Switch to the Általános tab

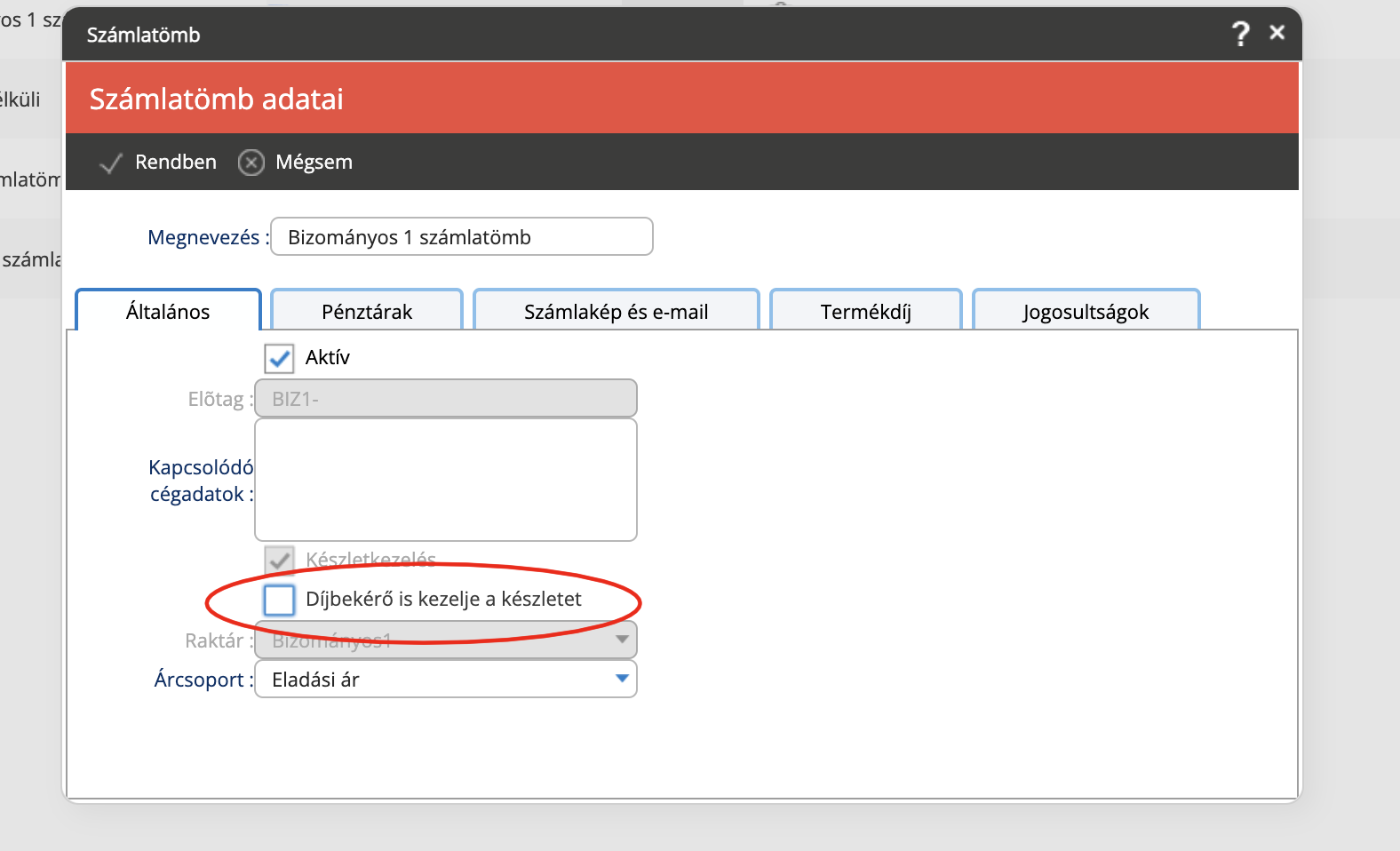168,311
